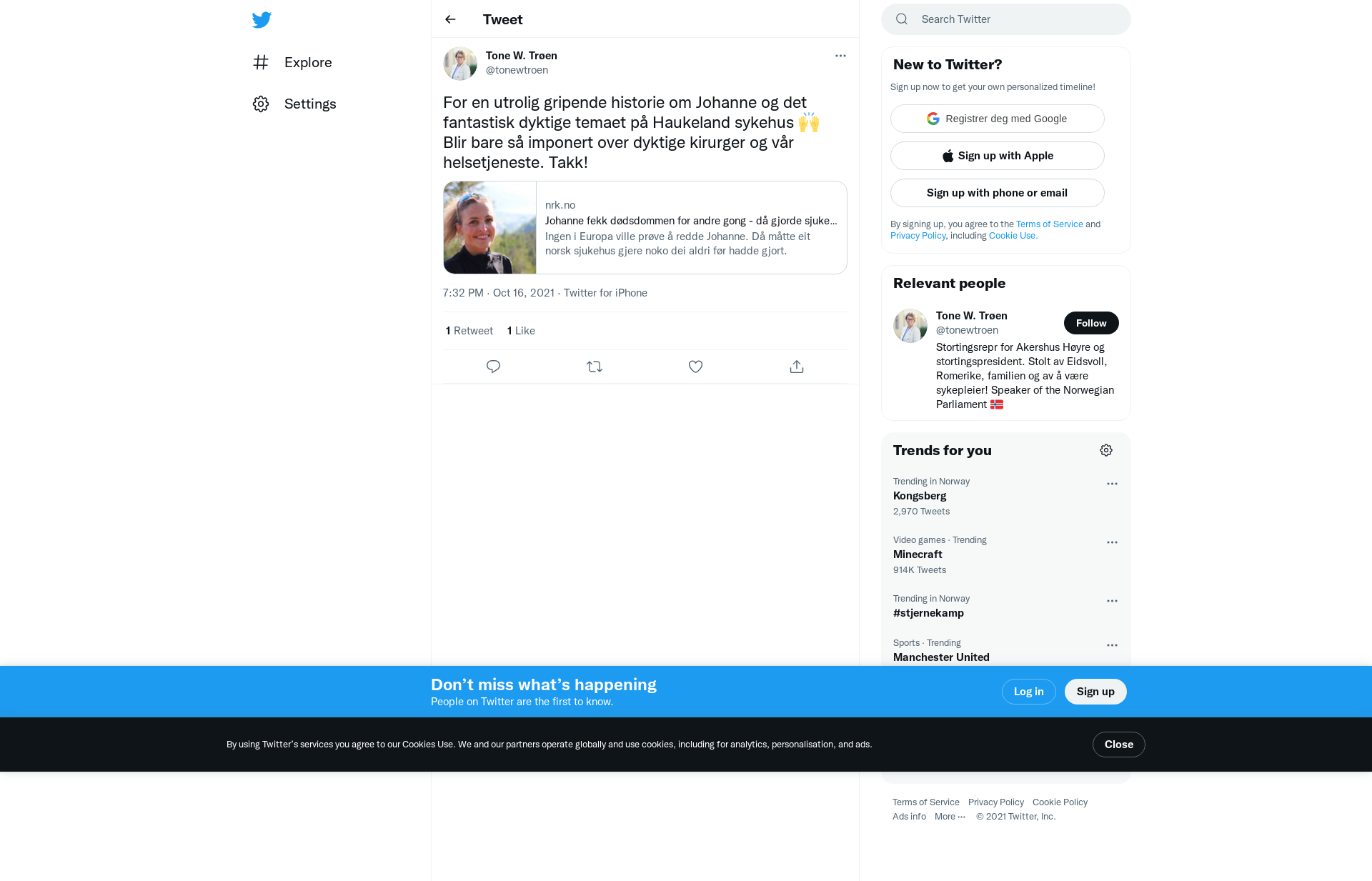1372x881 pixels.
Task: Expand options for Kongsberg trend
Action: coord(1112,484)
